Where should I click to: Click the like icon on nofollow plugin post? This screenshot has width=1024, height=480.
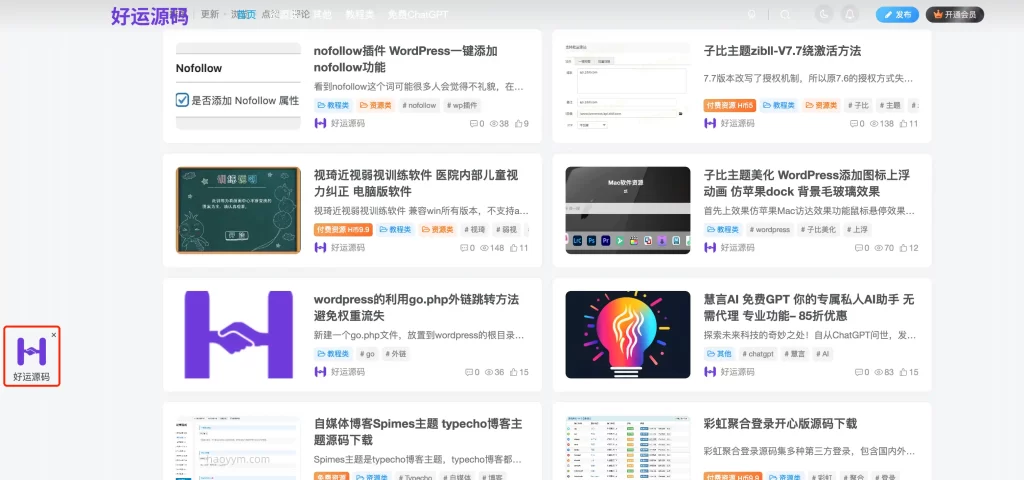pos(517,124)
